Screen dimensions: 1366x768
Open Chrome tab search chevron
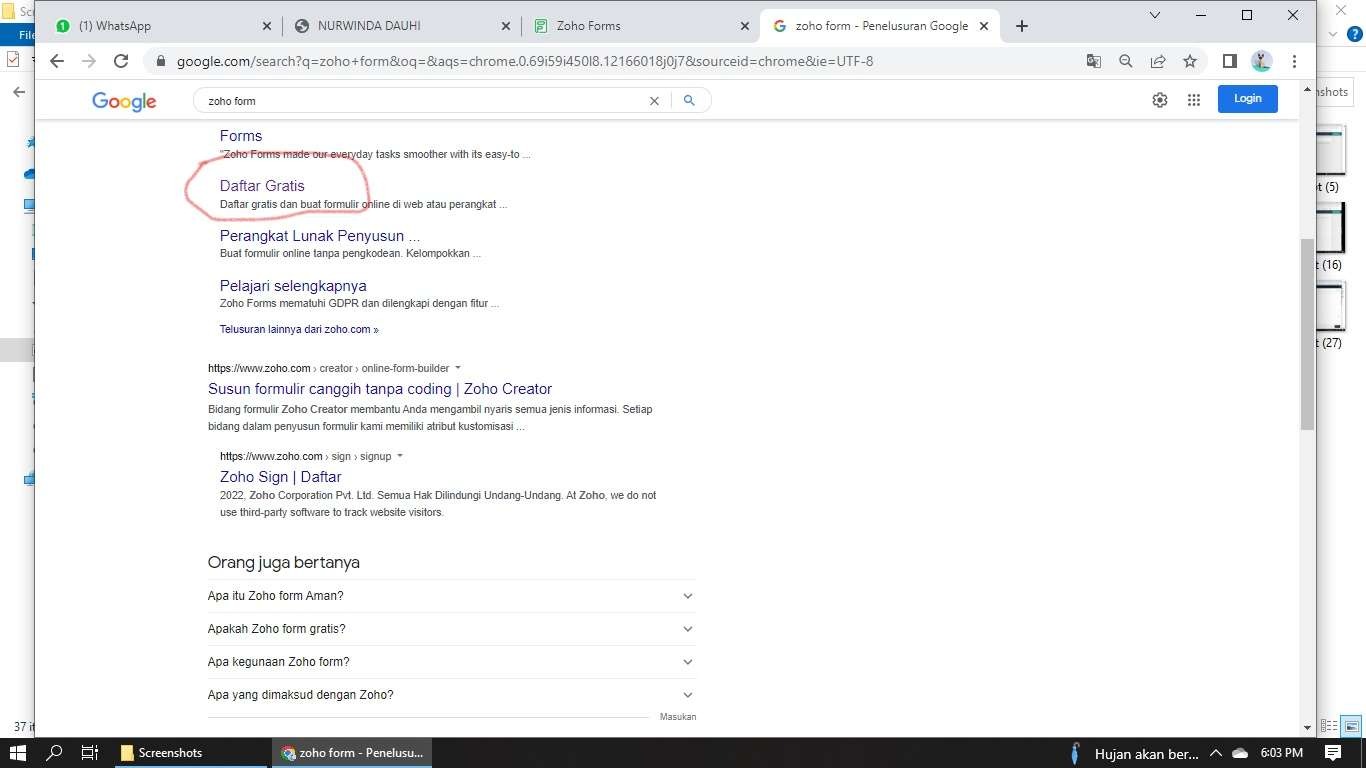pos(1155,15)
